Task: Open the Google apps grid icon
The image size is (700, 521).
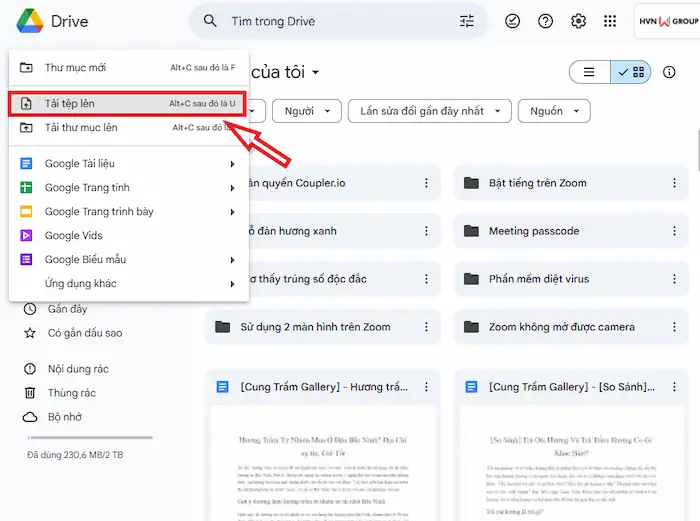Action: tap(610, 21)
